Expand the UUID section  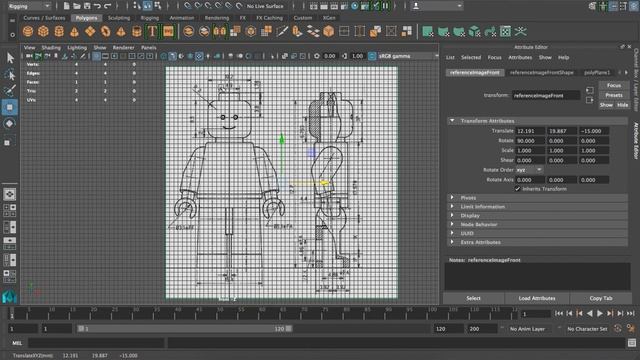(452, 233)
